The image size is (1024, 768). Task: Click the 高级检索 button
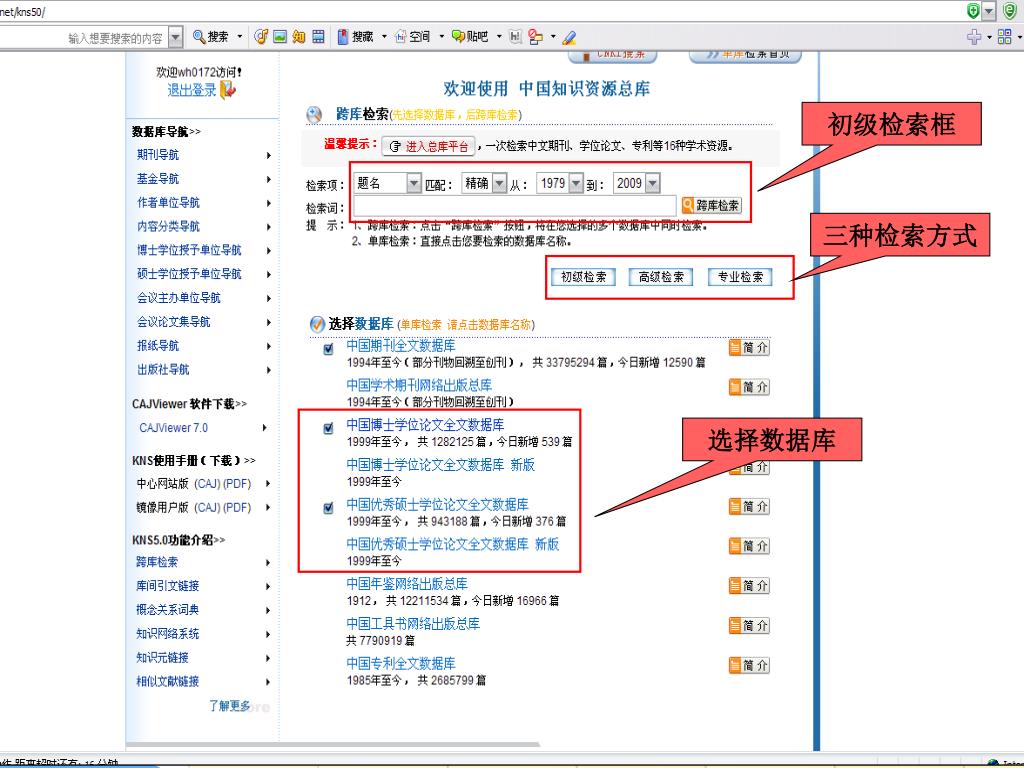tap(661, 277)
